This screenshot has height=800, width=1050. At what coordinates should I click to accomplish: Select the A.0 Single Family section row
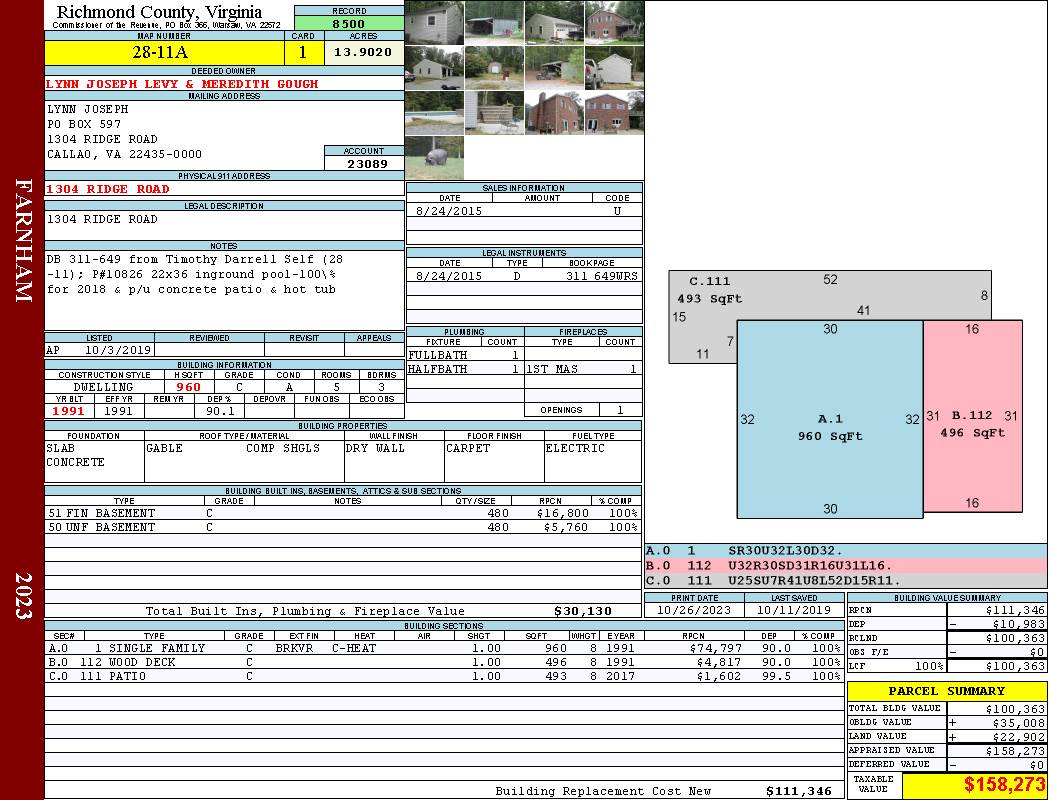pyautogui.click(x=442, y=648)
